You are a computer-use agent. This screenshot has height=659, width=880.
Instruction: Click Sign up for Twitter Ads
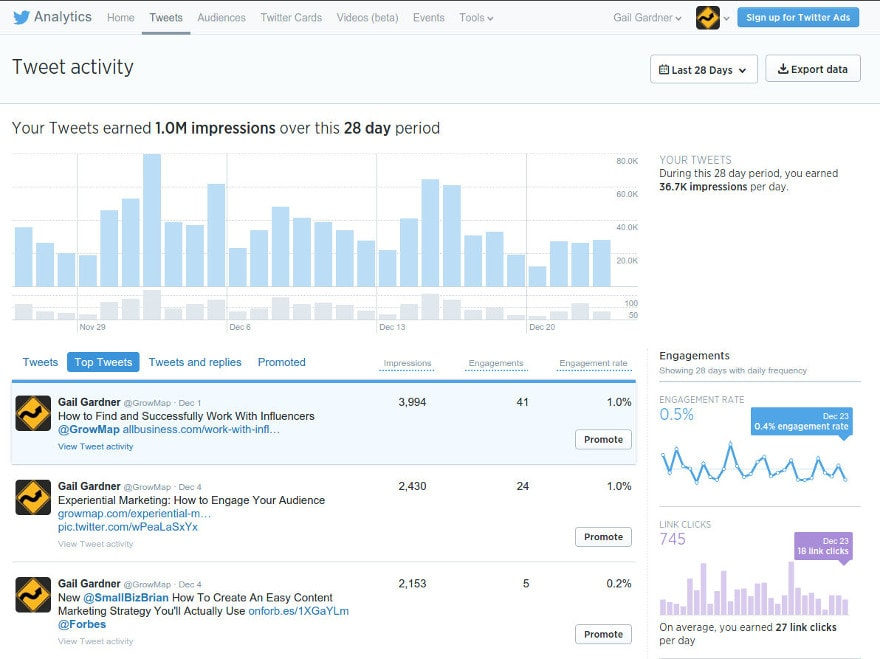[798, 17]
